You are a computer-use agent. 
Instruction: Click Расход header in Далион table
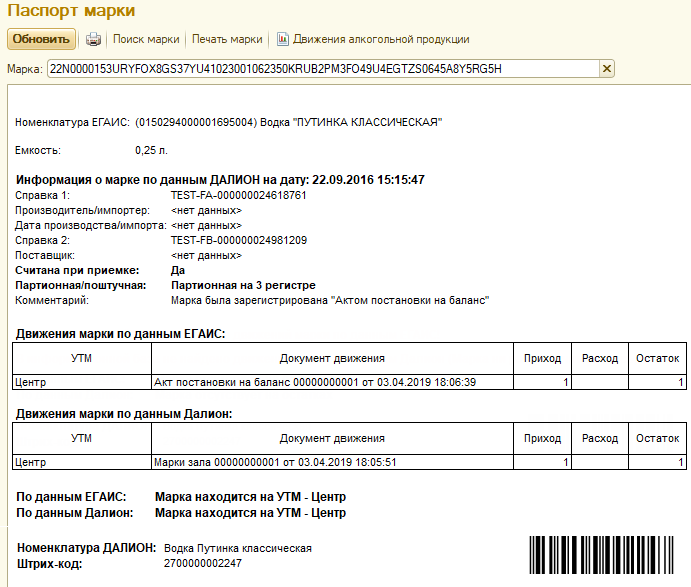pos(600,438)
